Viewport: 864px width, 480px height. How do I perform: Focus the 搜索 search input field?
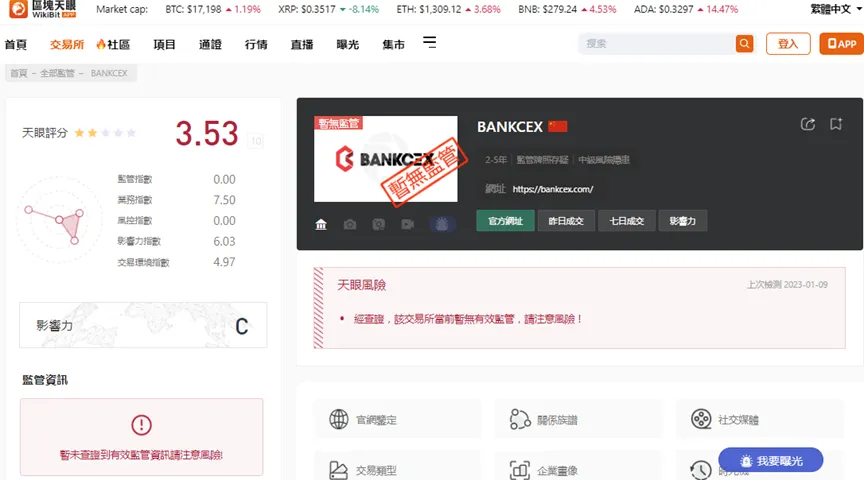pos(657,44)
